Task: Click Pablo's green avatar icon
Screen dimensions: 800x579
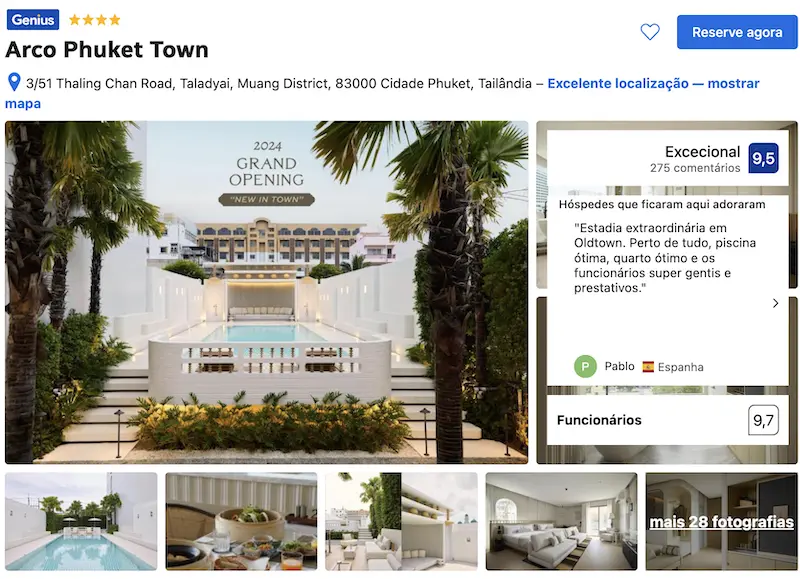Action: 585,366
